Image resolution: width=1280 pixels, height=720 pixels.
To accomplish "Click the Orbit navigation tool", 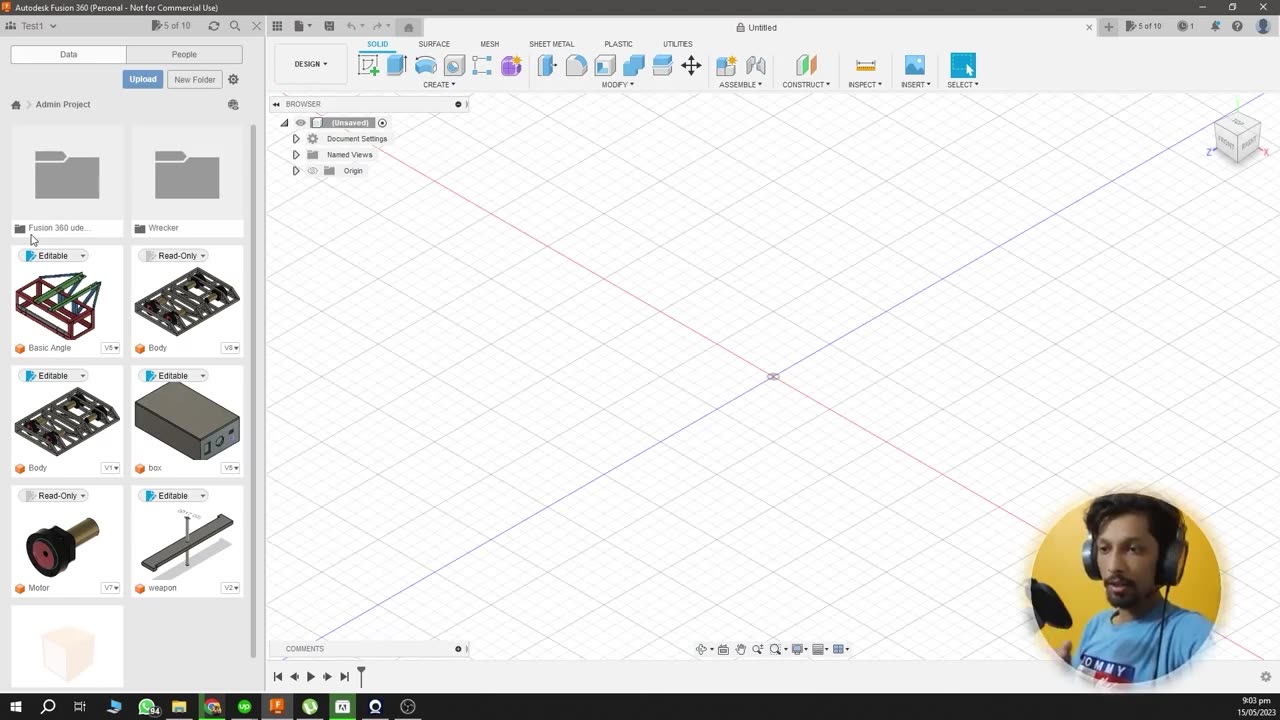I will tap(702, 649).
